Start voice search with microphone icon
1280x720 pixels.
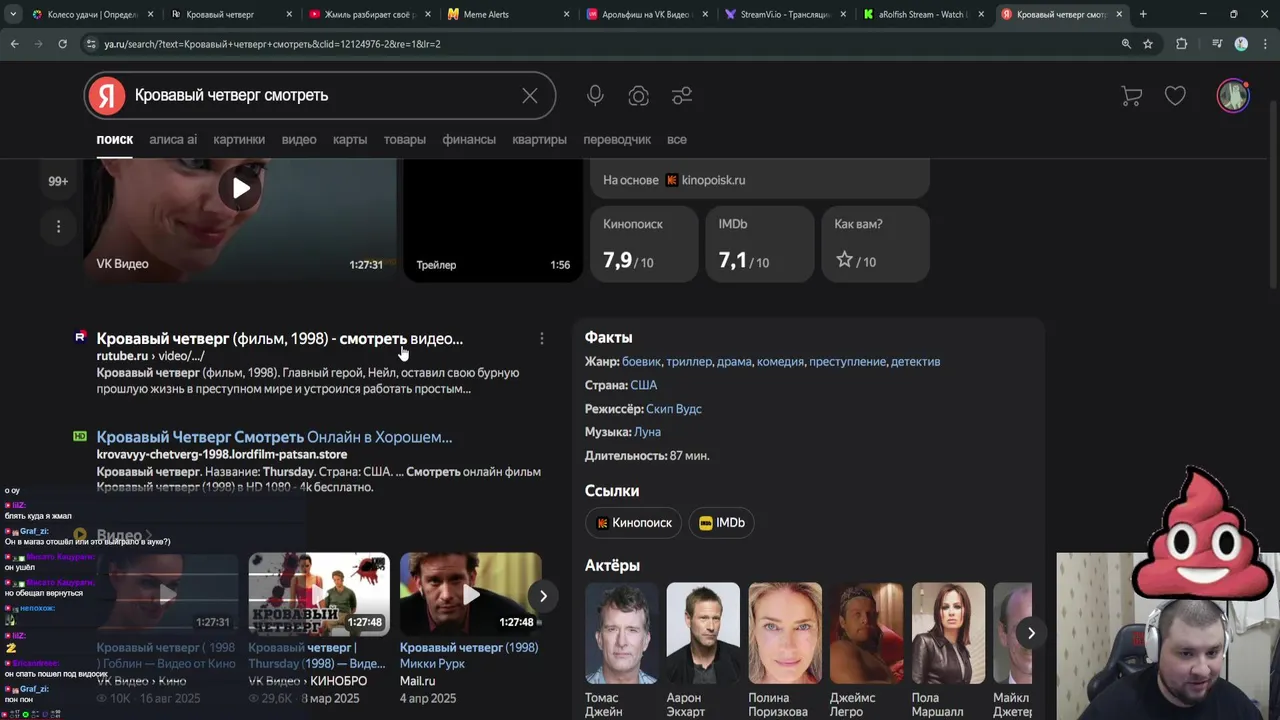pyautogui.click(x=595, y=95)
